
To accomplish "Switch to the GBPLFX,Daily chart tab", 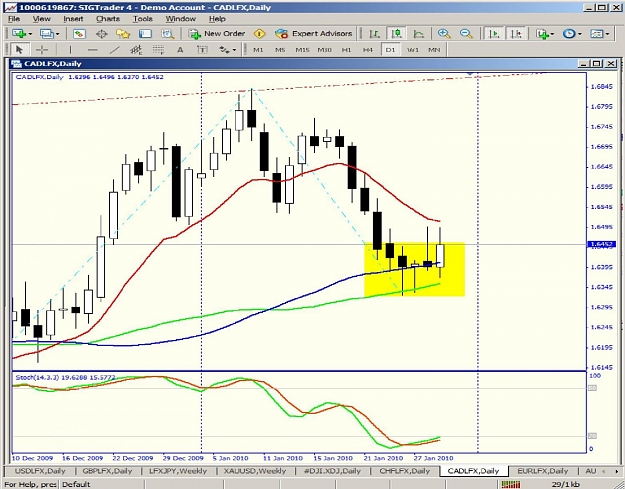I will 107,471.
